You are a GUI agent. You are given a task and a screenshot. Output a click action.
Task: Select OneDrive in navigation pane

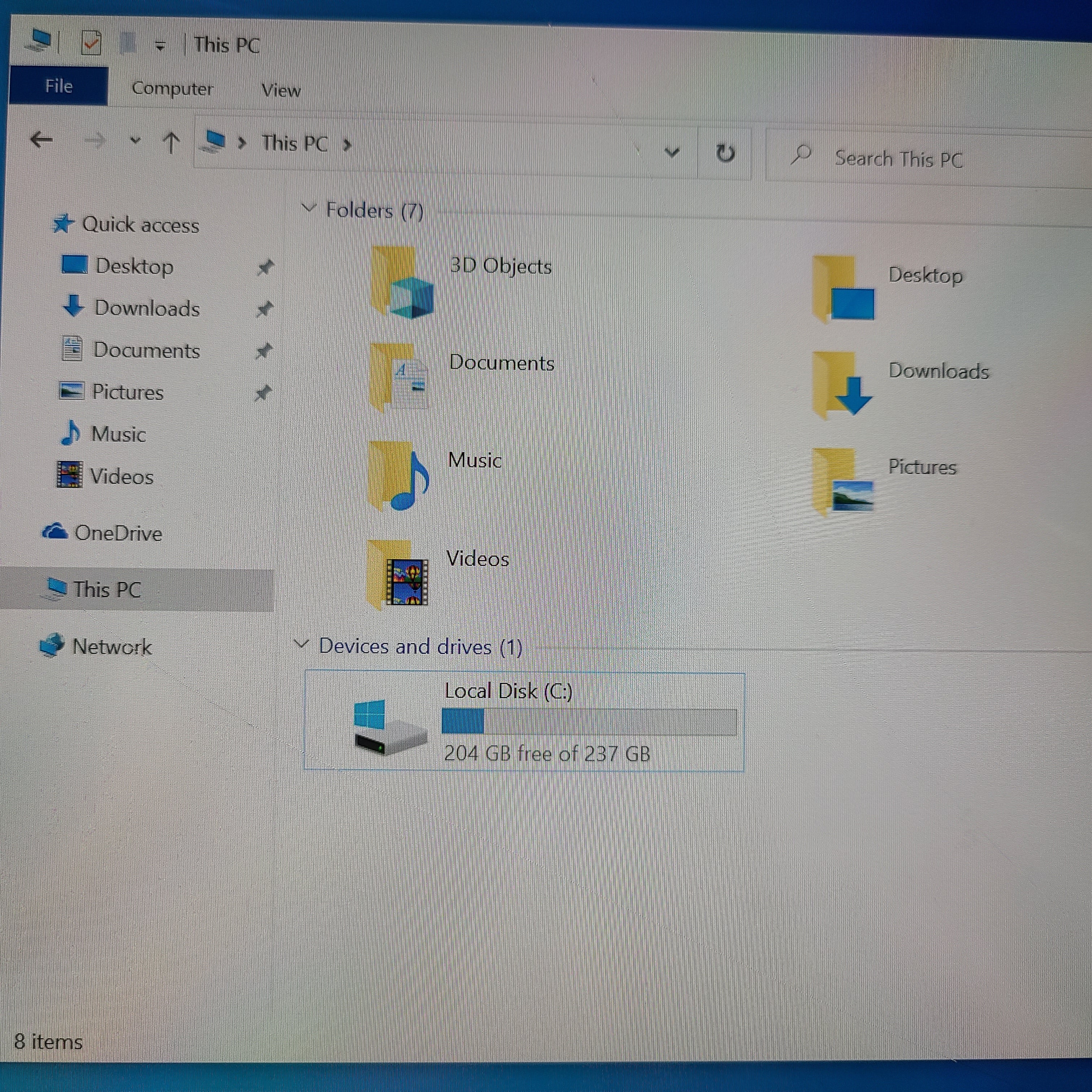click(118, 533)
